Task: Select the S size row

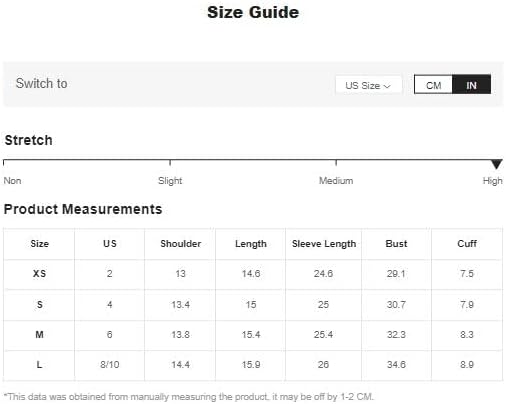Action: [x=253, y=305]
